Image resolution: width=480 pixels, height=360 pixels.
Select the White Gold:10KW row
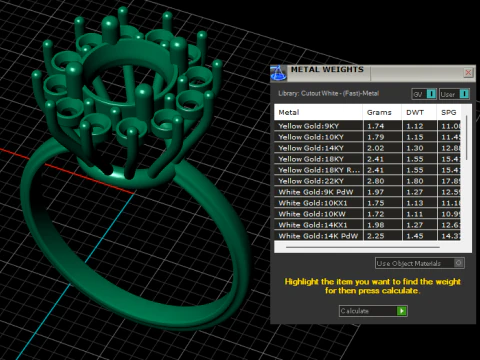(x=367, y=214)
